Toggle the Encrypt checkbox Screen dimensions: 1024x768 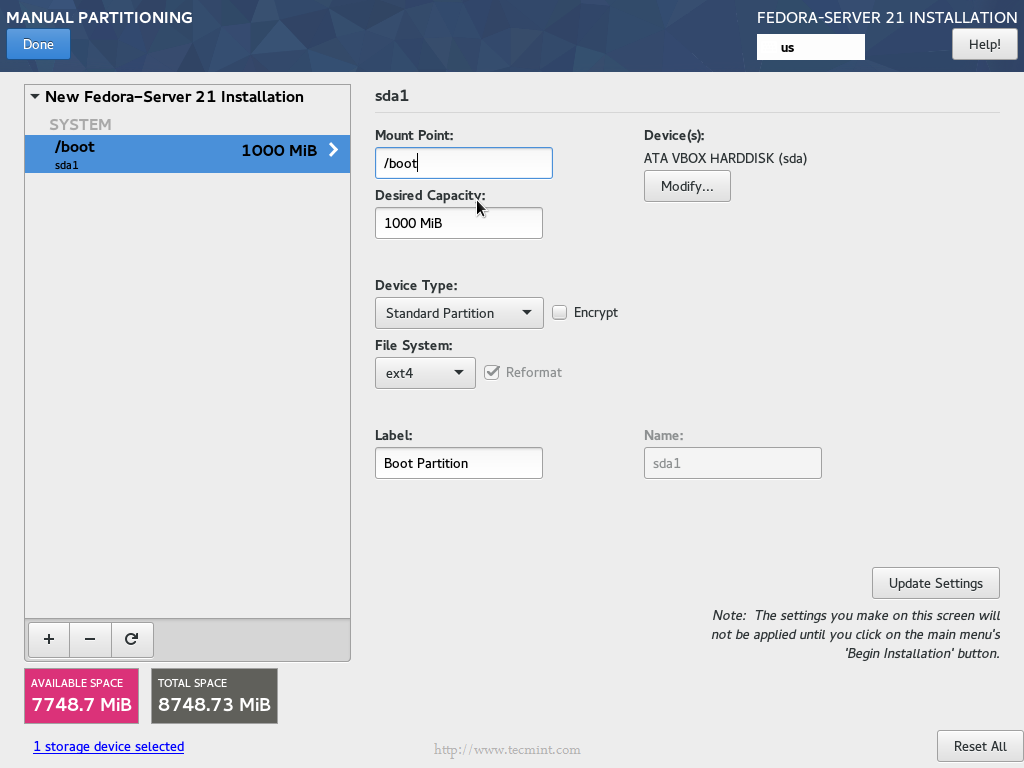559,313
